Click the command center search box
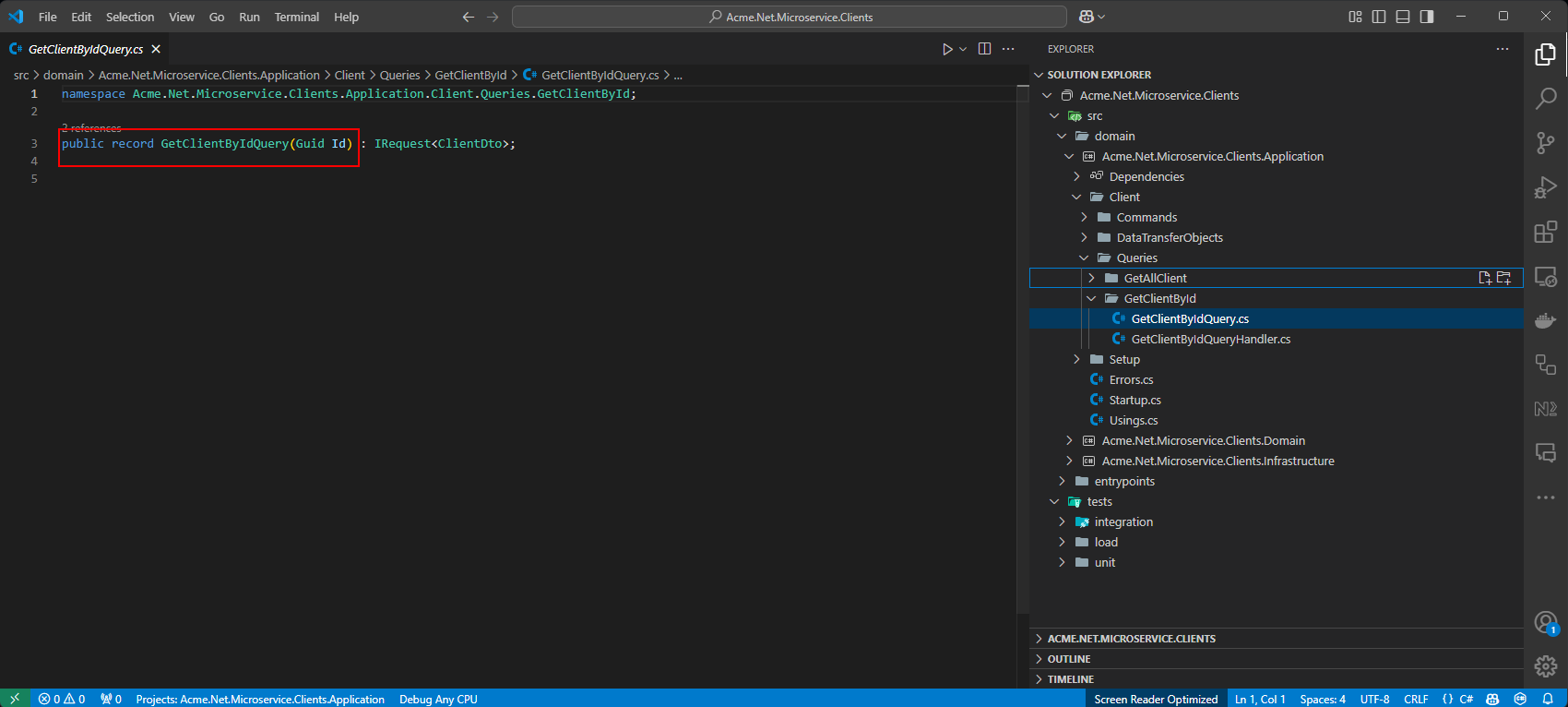The image size is (1568, 707). click(x=790, y=17)
